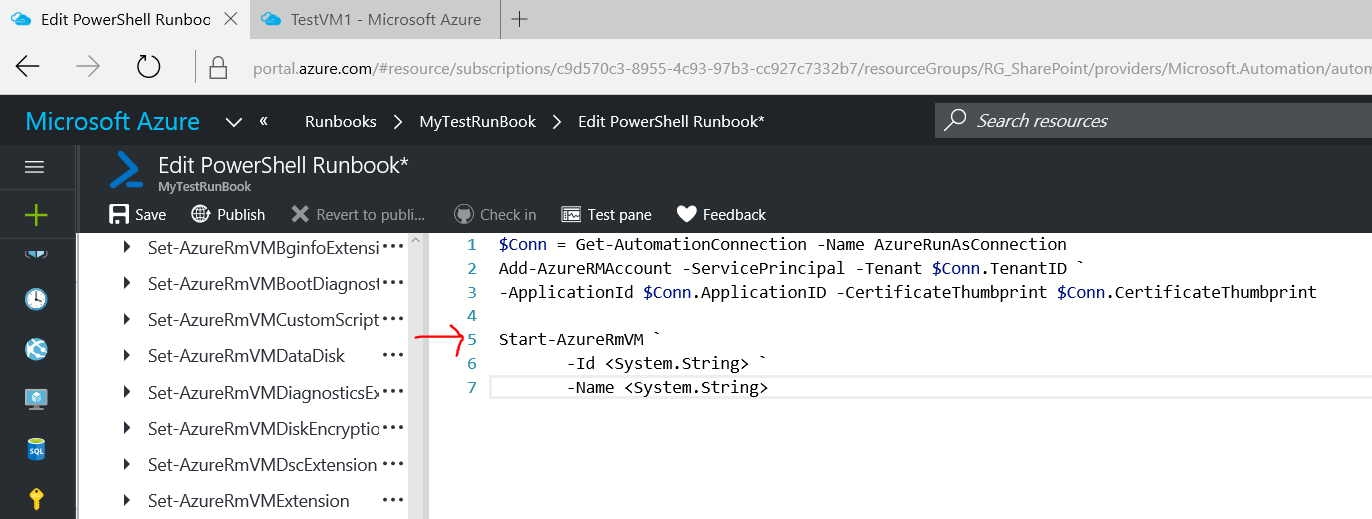
Task: Go to MyTestRunBook breadcrumb
Action: coord(477,121)
